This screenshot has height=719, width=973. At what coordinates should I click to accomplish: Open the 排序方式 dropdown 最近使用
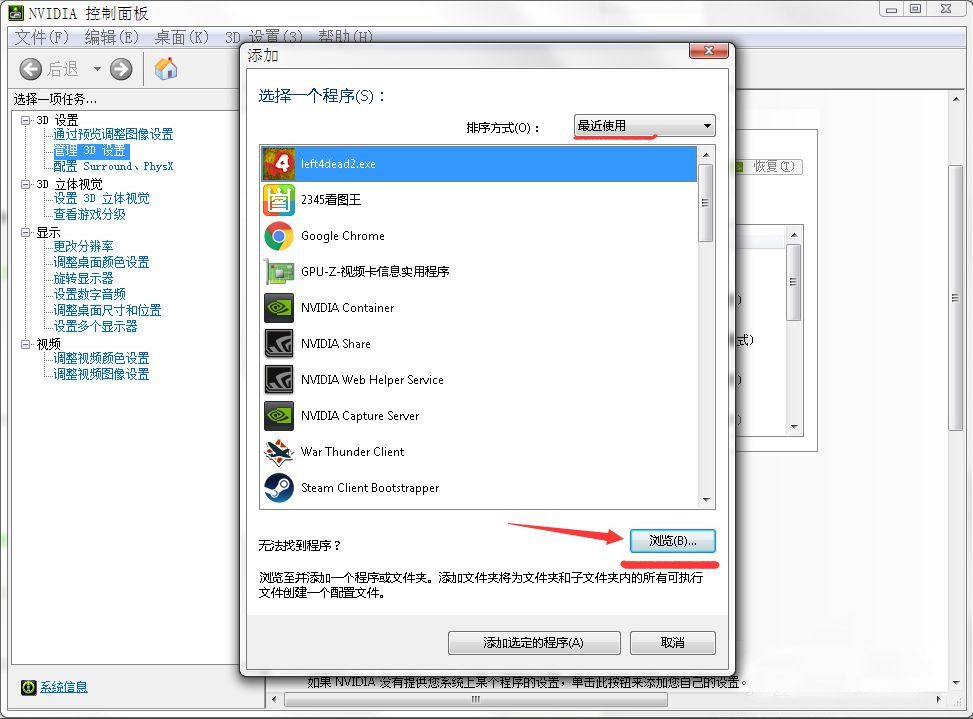pos(644,126)
